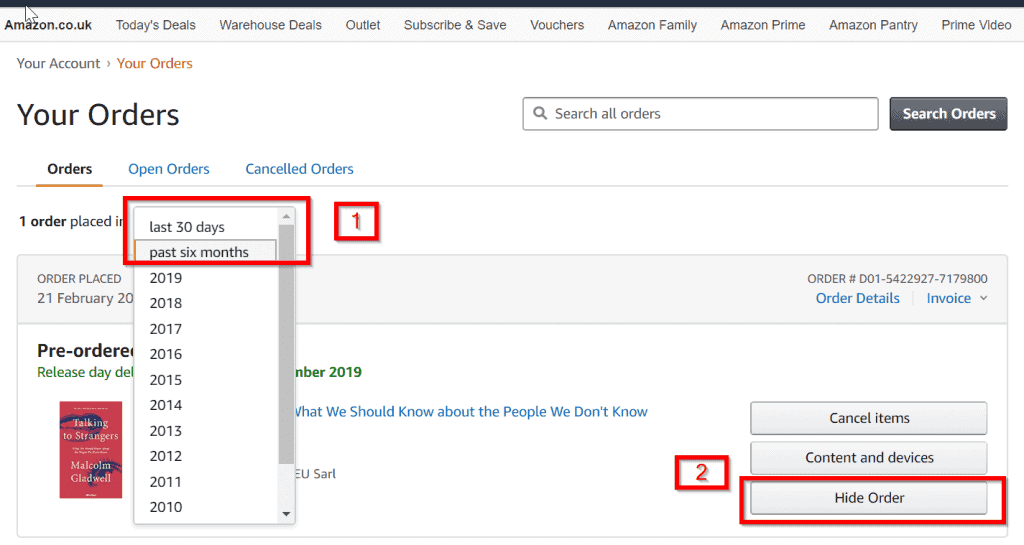Select year 2010 from the list

(x=166, y=507)
